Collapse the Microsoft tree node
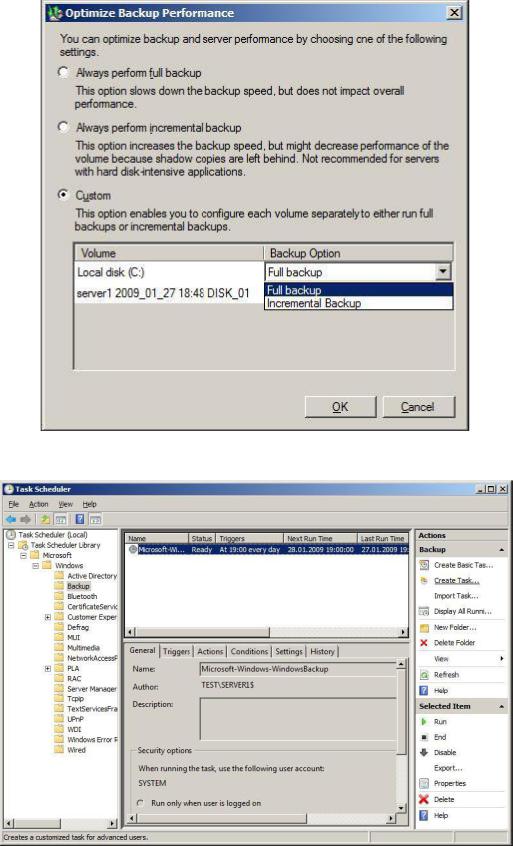 (23, 555)
